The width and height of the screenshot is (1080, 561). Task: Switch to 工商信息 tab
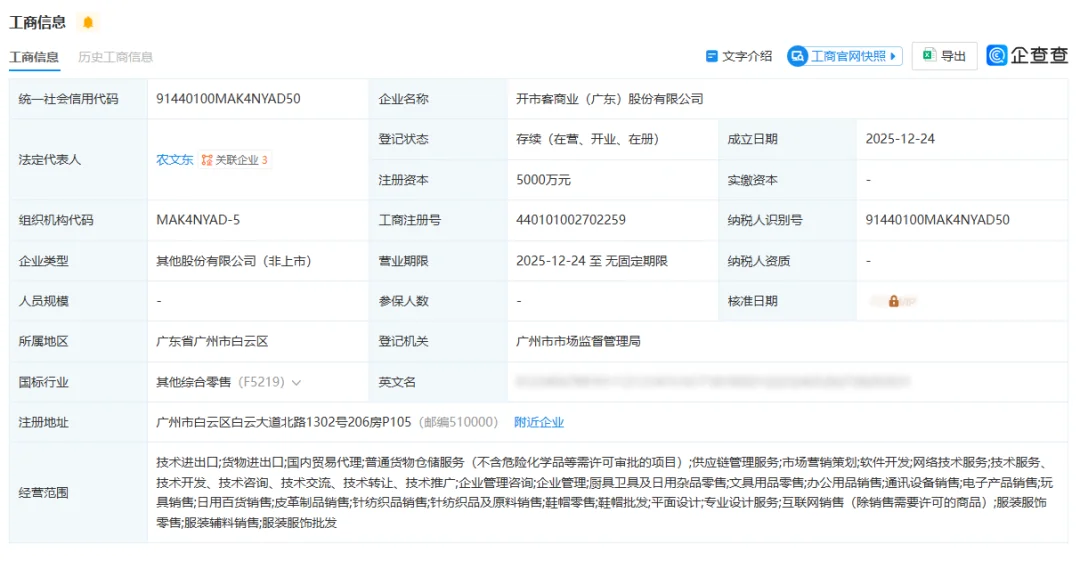[x=34, y=57]
